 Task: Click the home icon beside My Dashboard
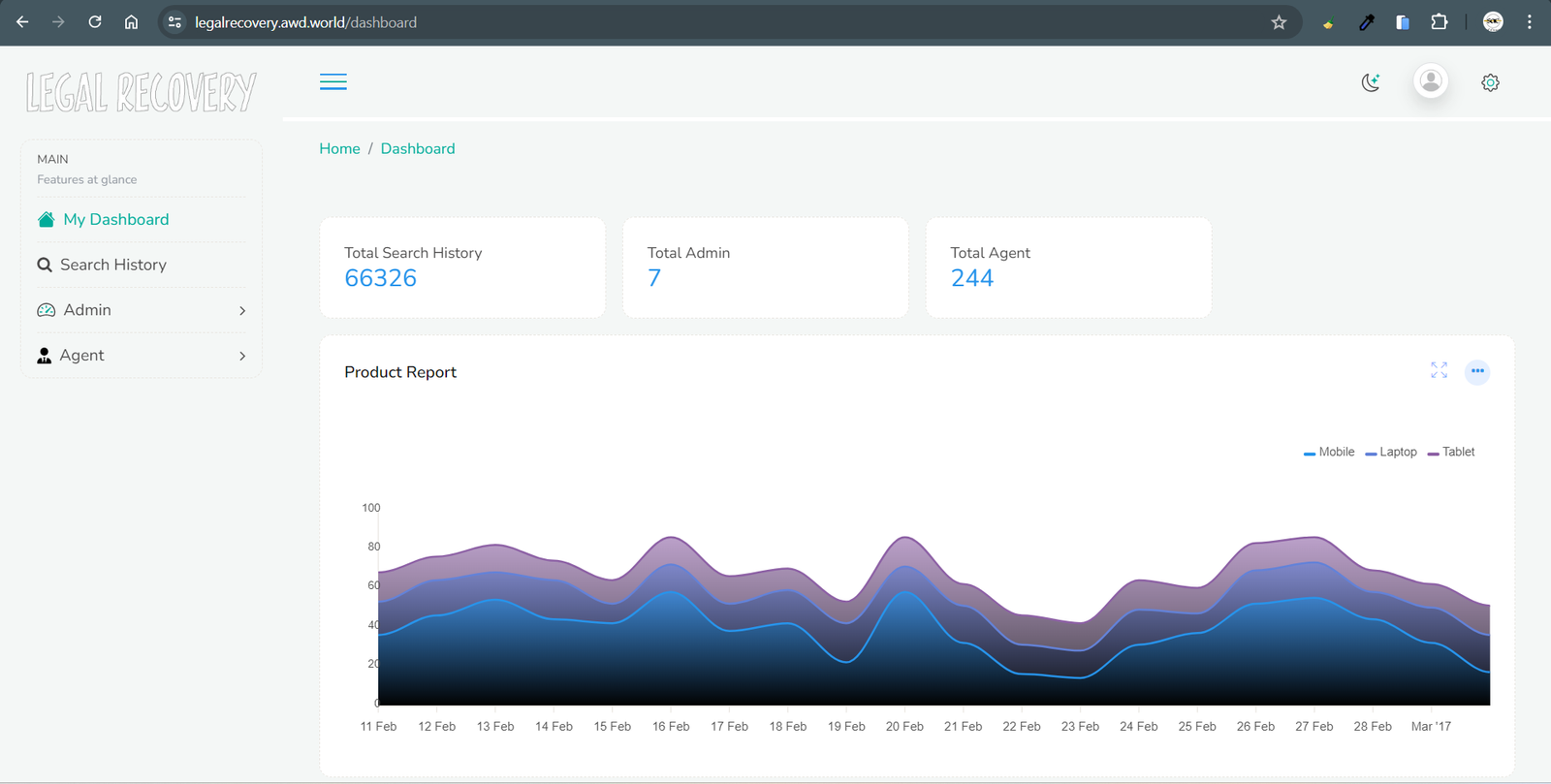point(46,219)
